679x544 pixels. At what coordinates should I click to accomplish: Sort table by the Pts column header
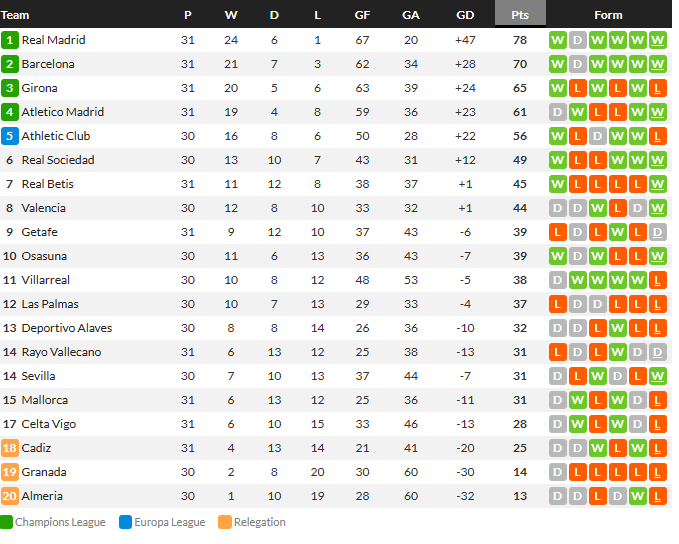click(x=520, y=15)
